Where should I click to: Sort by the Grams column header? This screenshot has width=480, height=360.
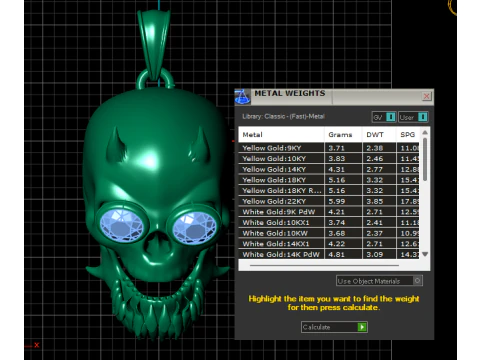coord(343,135)
